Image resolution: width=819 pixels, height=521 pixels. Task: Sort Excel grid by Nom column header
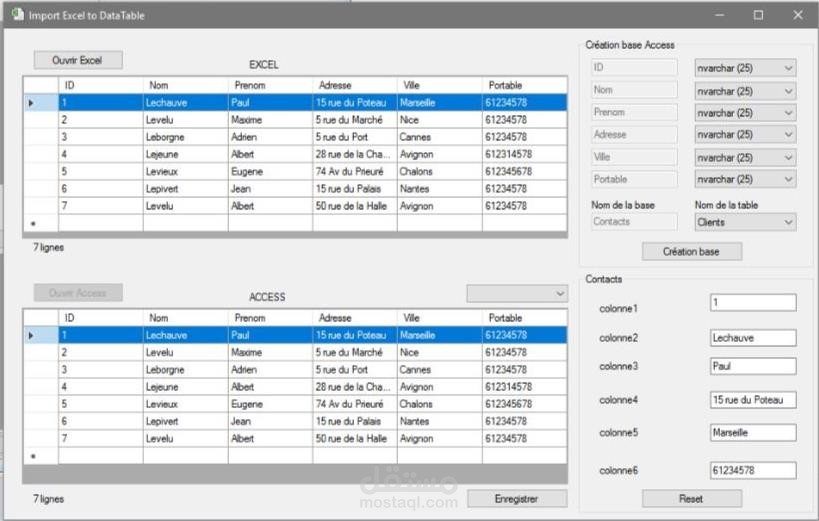pyautogui.click(x=185, y=85)
